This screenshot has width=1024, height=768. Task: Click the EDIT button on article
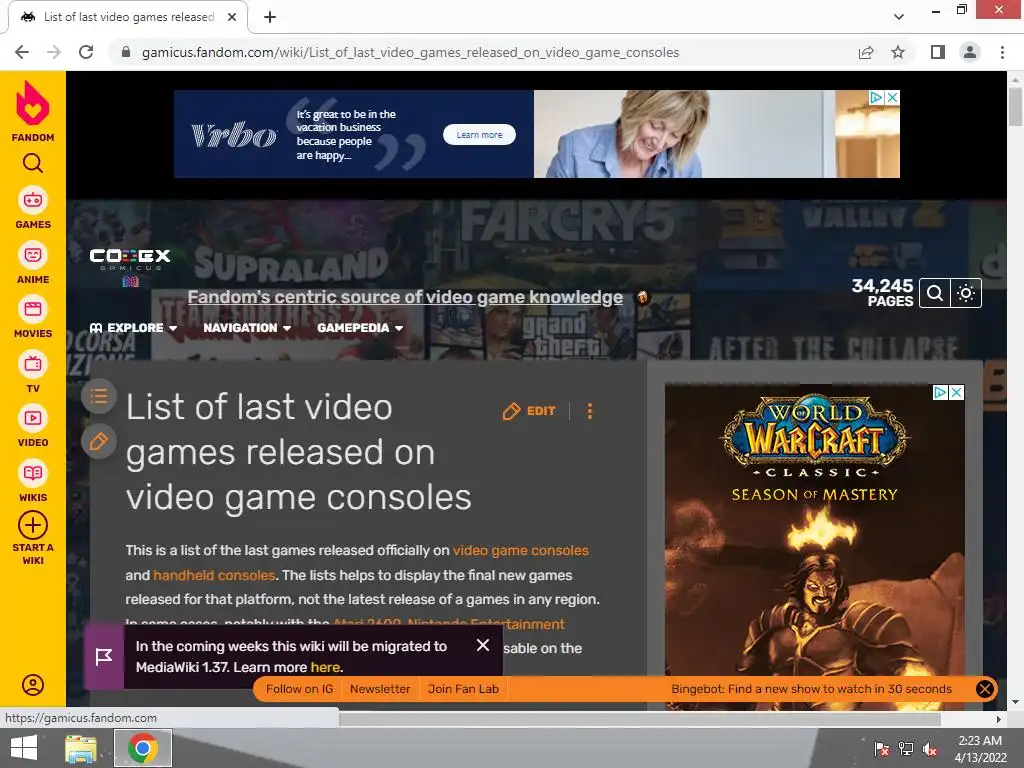[x=529, y=411]
